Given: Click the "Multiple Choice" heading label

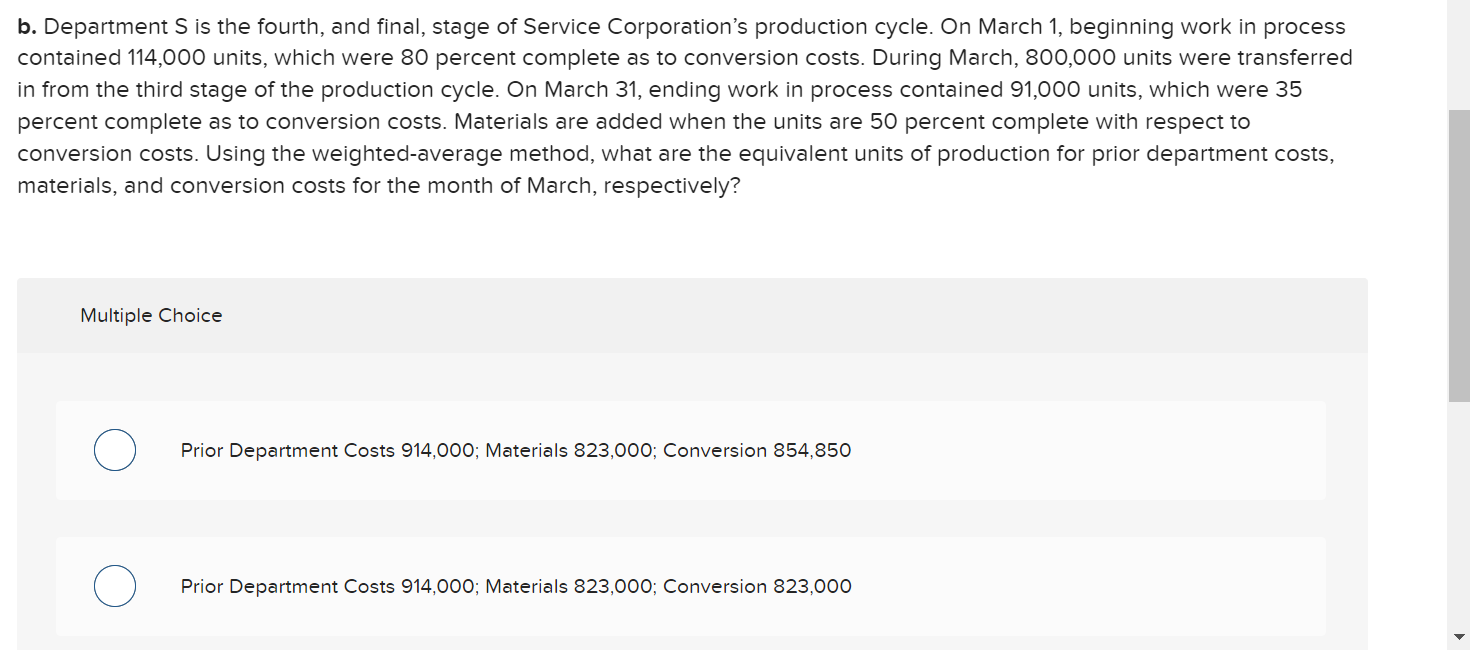Looking at the screenshot, I should (x=151, y=316).
